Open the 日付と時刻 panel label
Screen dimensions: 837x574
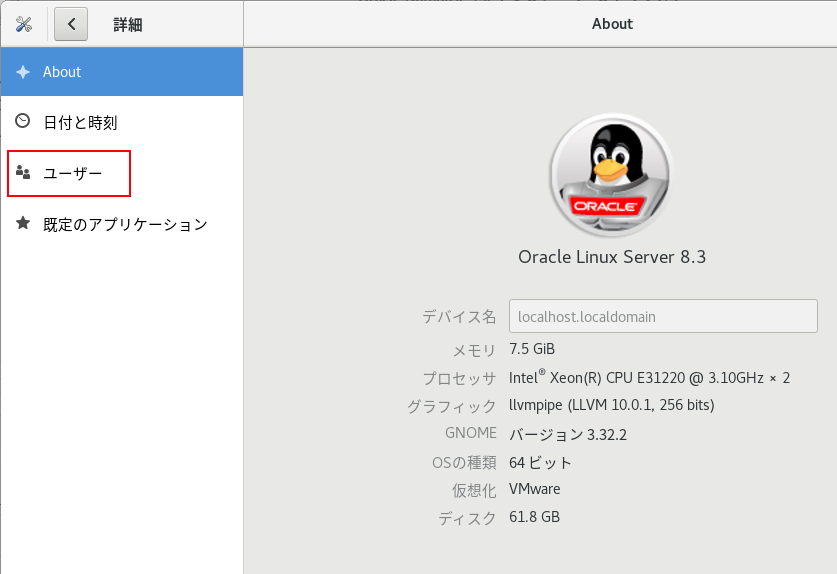coord(80,123)
